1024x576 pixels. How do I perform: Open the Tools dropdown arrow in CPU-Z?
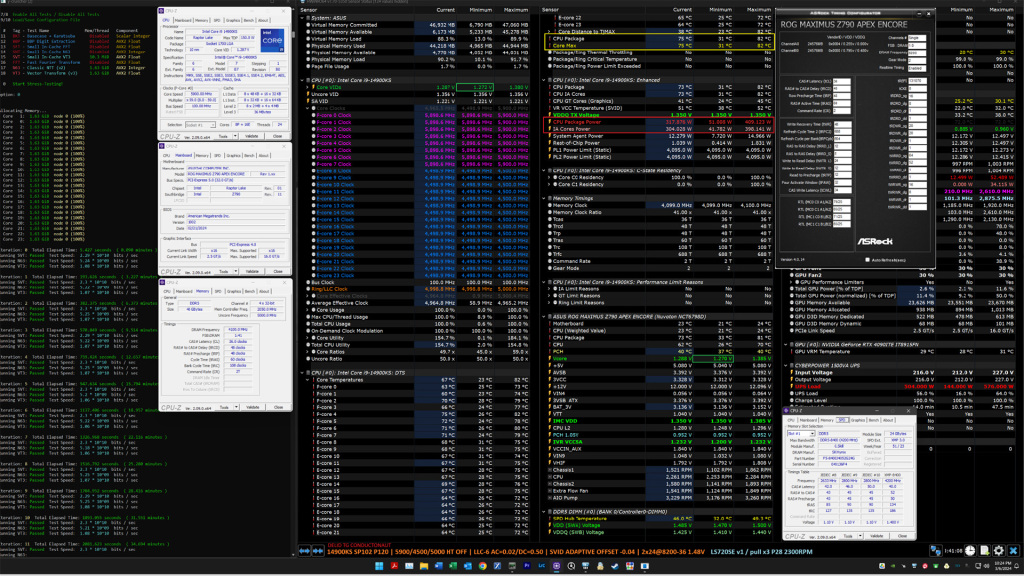[234, 136]
